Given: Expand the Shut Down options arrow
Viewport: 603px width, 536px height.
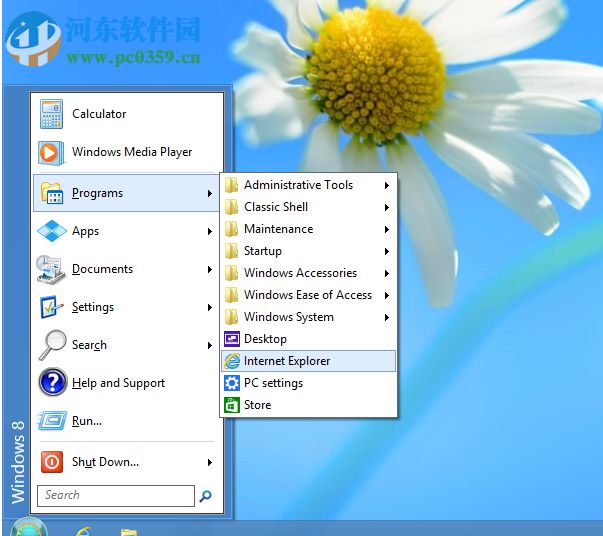Looking at the screenshot, I should [210, 462].
